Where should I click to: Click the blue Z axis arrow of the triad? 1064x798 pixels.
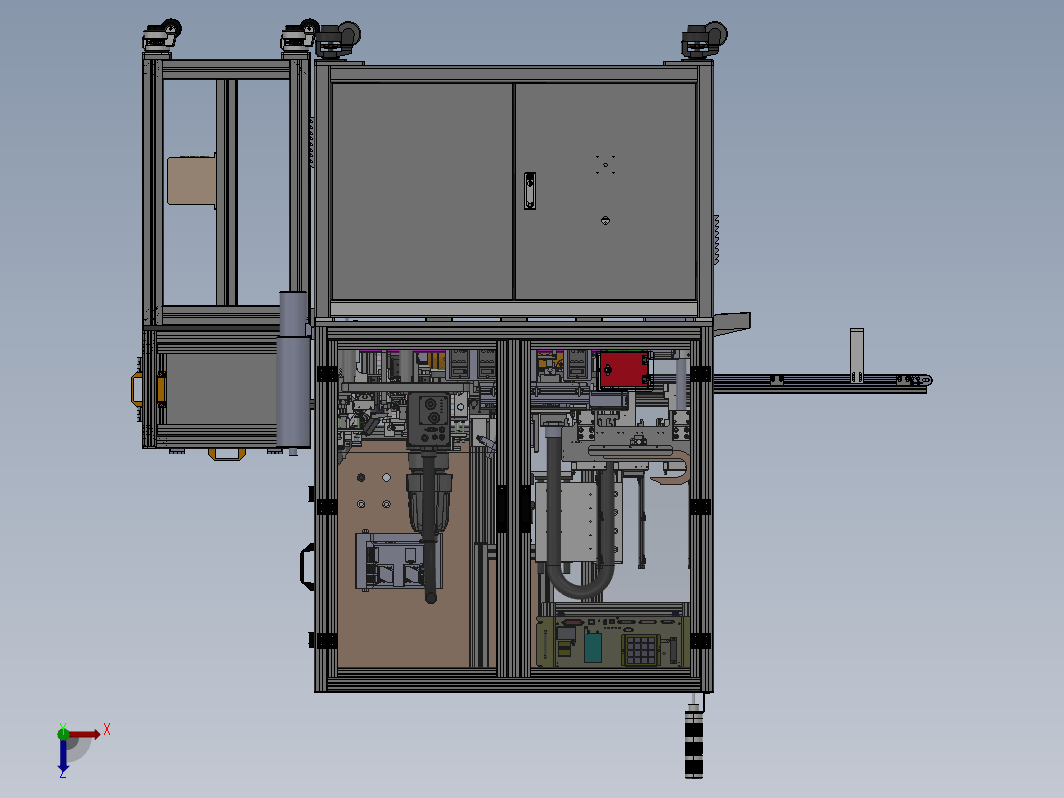(63, 756)
